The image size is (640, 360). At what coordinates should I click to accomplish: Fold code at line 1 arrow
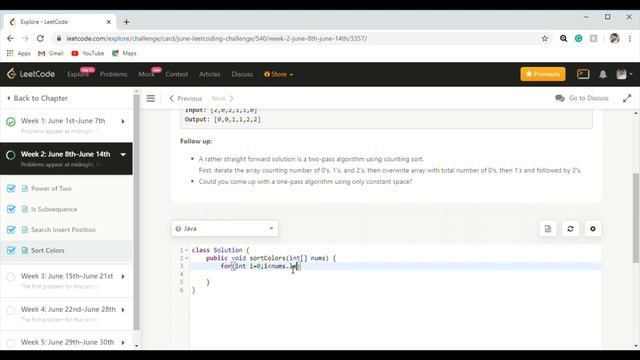(187, 250)
